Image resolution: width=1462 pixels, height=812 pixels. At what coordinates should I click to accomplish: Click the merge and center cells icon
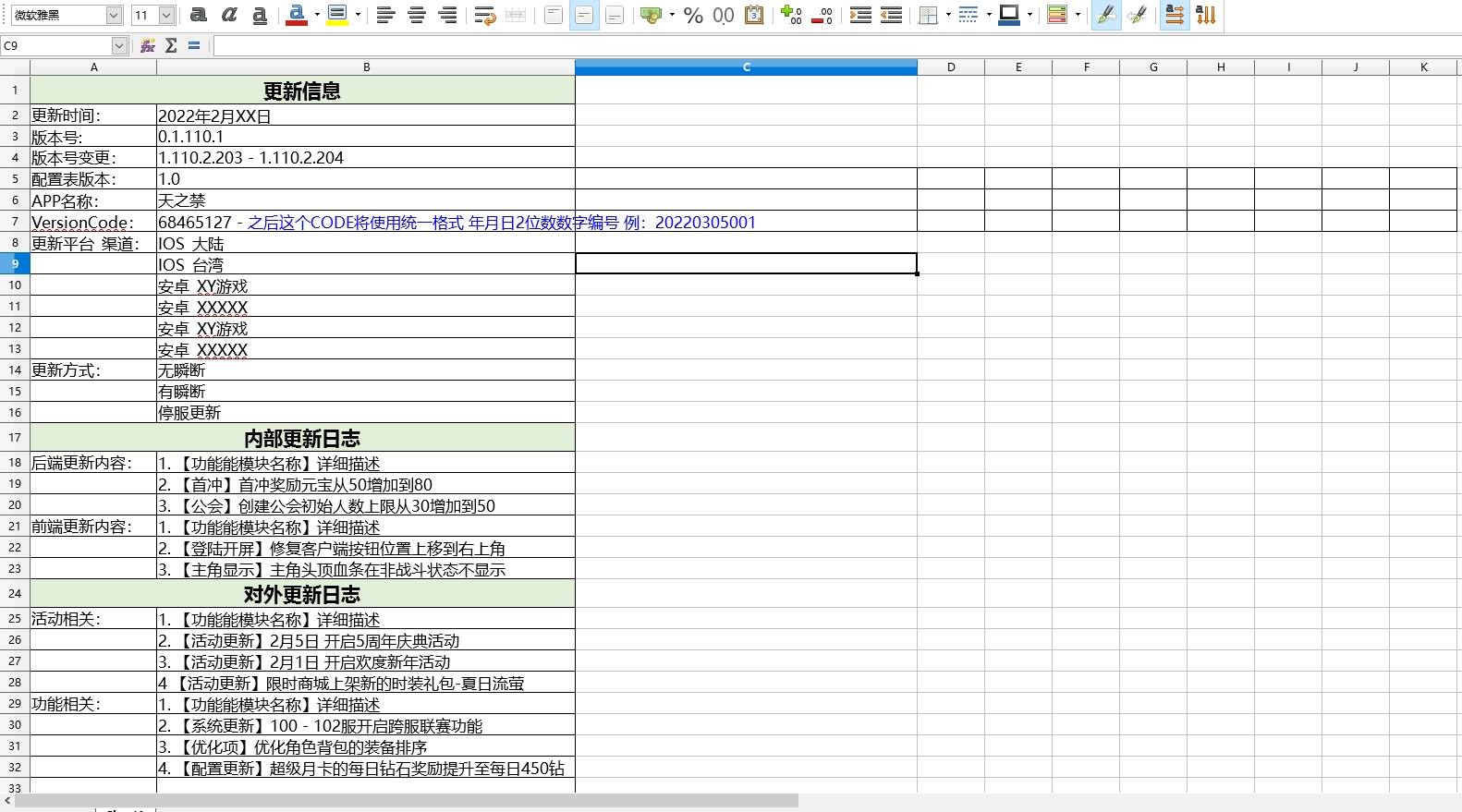click(516, 15)
